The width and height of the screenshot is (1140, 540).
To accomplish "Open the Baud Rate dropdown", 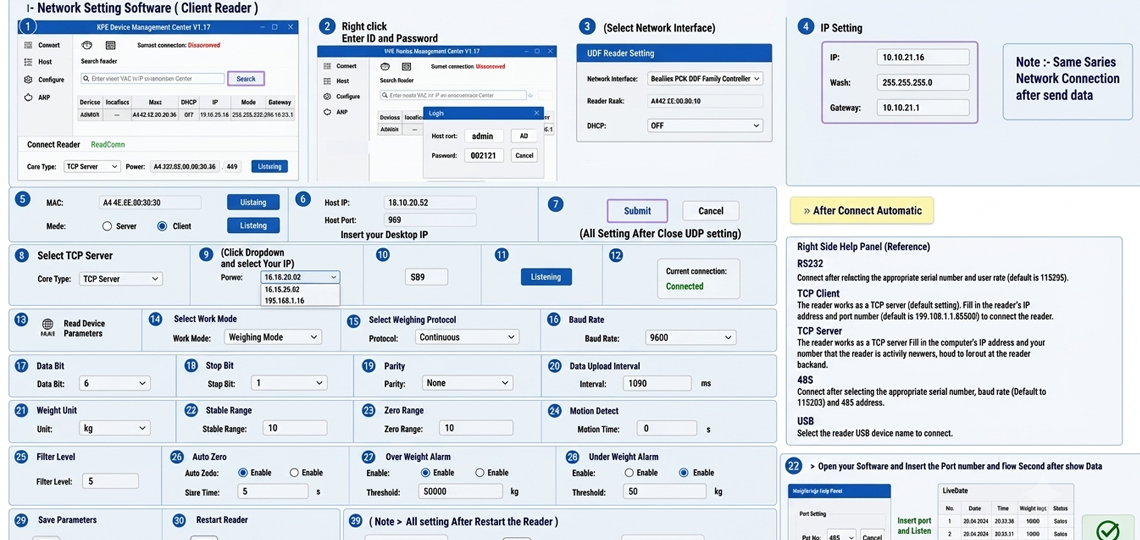I will (691, 338).
